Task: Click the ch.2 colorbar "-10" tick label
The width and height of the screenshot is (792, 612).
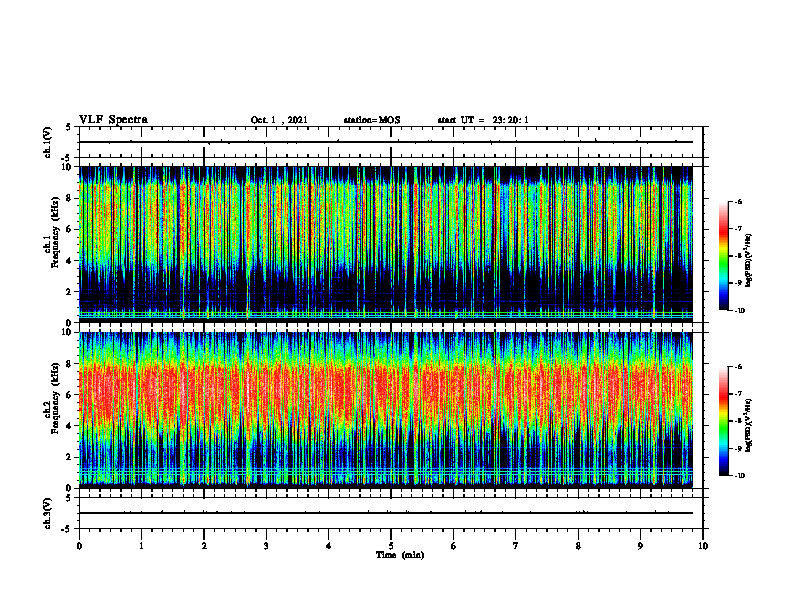Action: tap(739, 476)
